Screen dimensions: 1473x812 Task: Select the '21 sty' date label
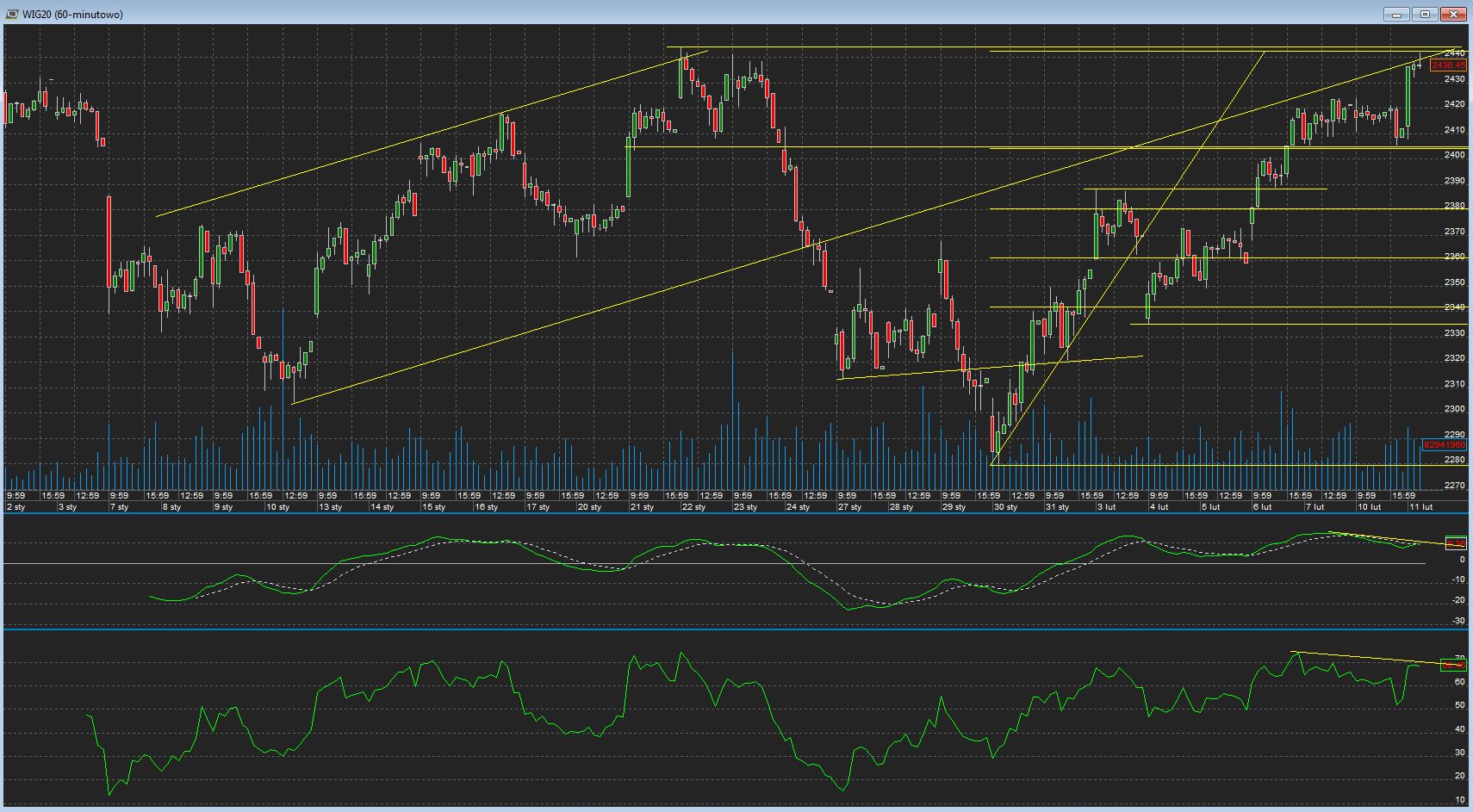(x=642, y=507)
